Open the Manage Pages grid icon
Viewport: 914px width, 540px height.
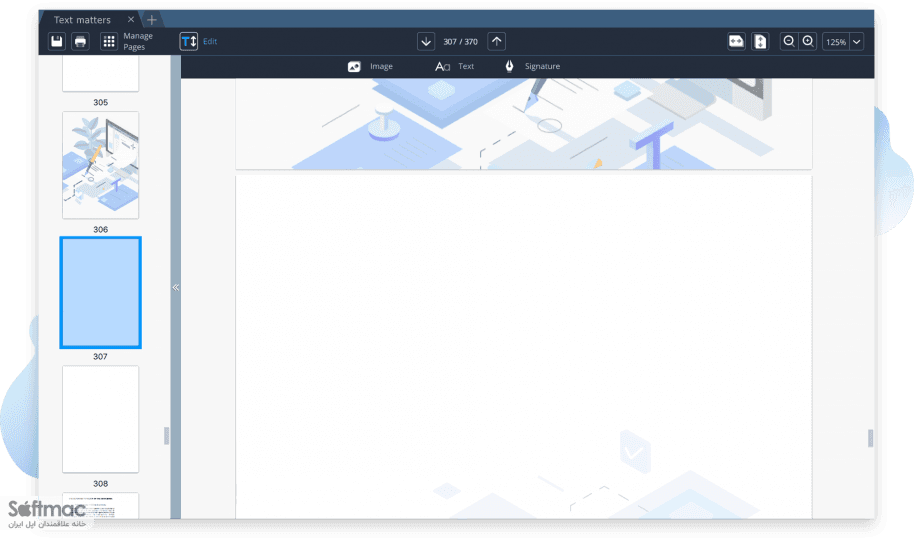point(108,41)
